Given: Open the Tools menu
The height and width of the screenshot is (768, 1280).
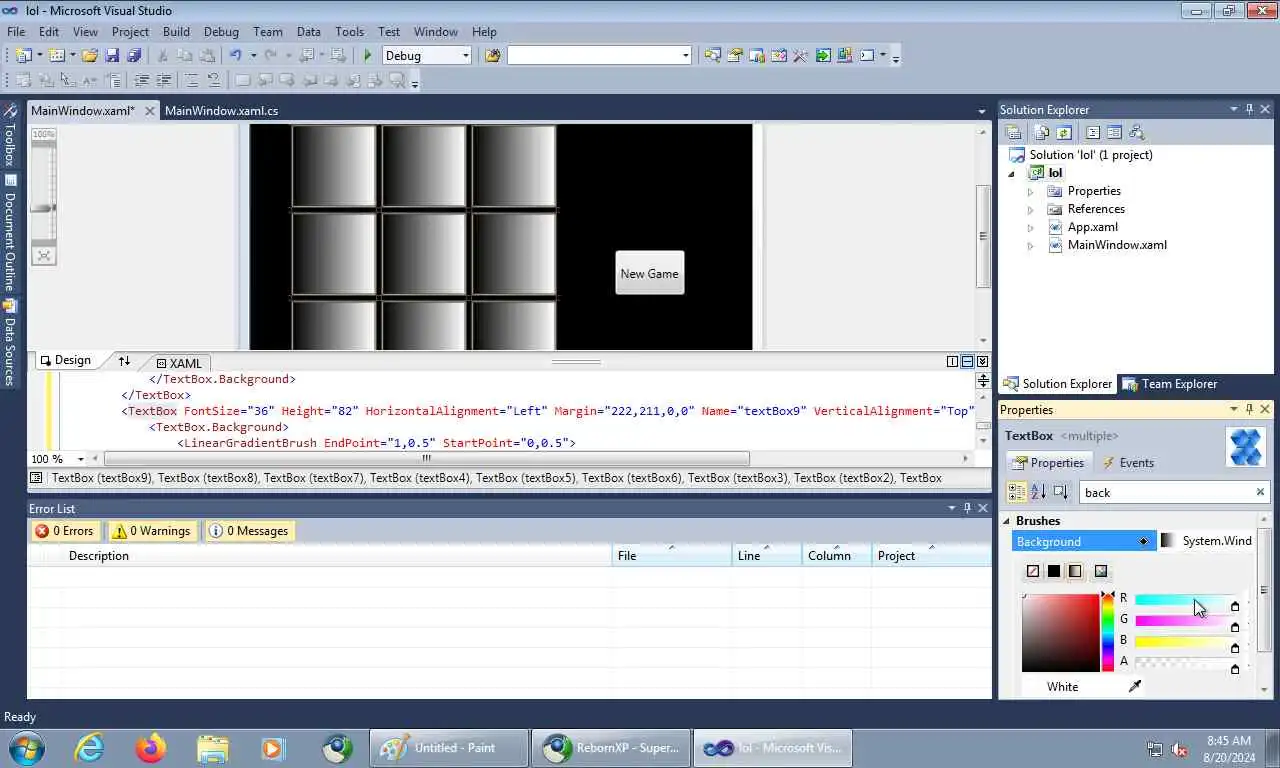Looking at the screenshot, I should [x=349, y=32].
